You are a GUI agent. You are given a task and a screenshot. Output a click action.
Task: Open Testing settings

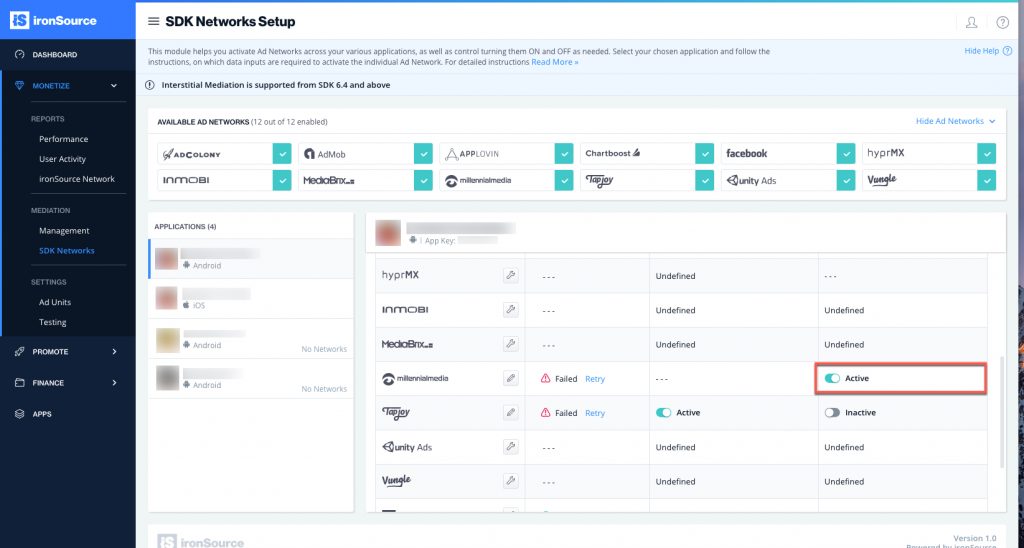(52, 322)
